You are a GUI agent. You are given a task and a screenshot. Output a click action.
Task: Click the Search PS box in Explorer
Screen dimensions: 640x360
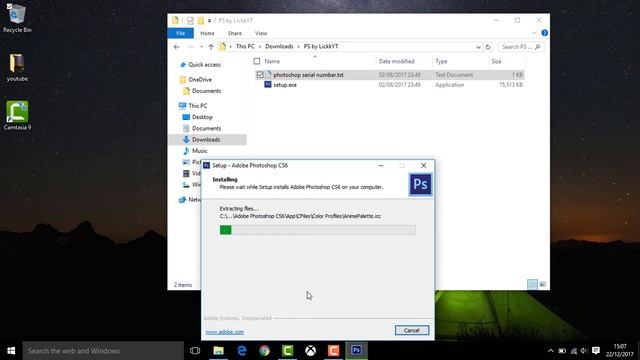pyautogui.click(x=521, y=47)
